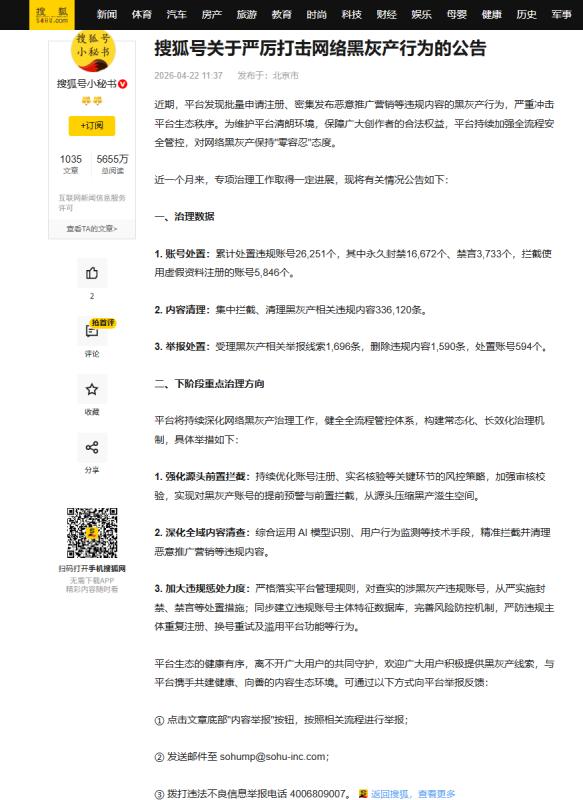Viewport: 583px width, 800px height.
Task: Click the 扫码打开手机搜狐网 caption
Action: click(92, 568)
